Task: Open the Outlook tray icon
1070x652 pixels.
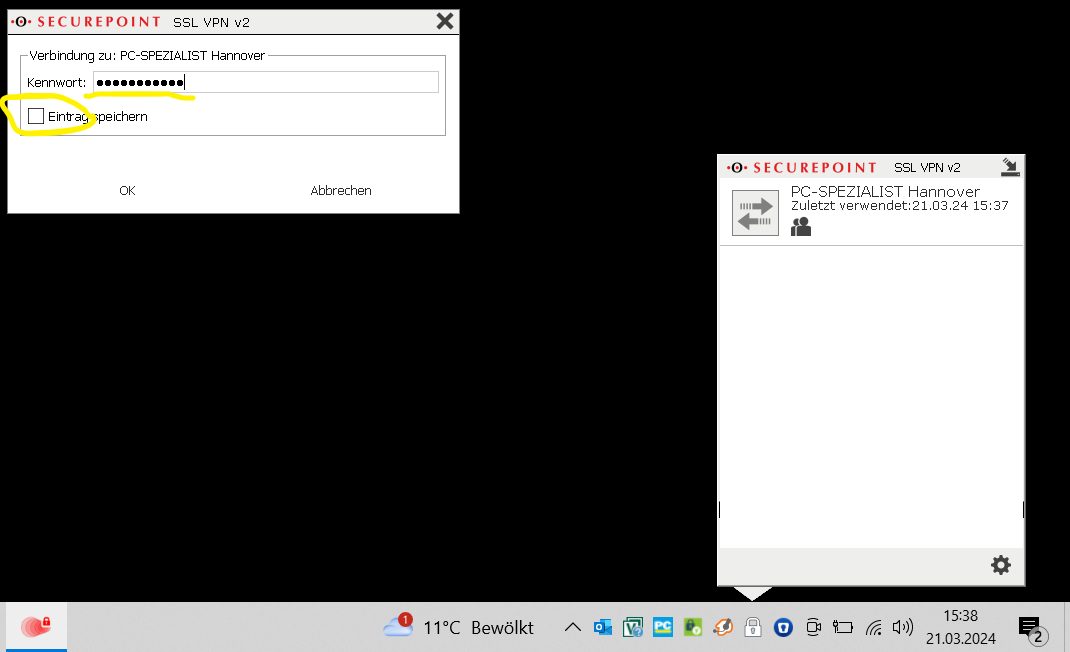Action: click(603, 627)
